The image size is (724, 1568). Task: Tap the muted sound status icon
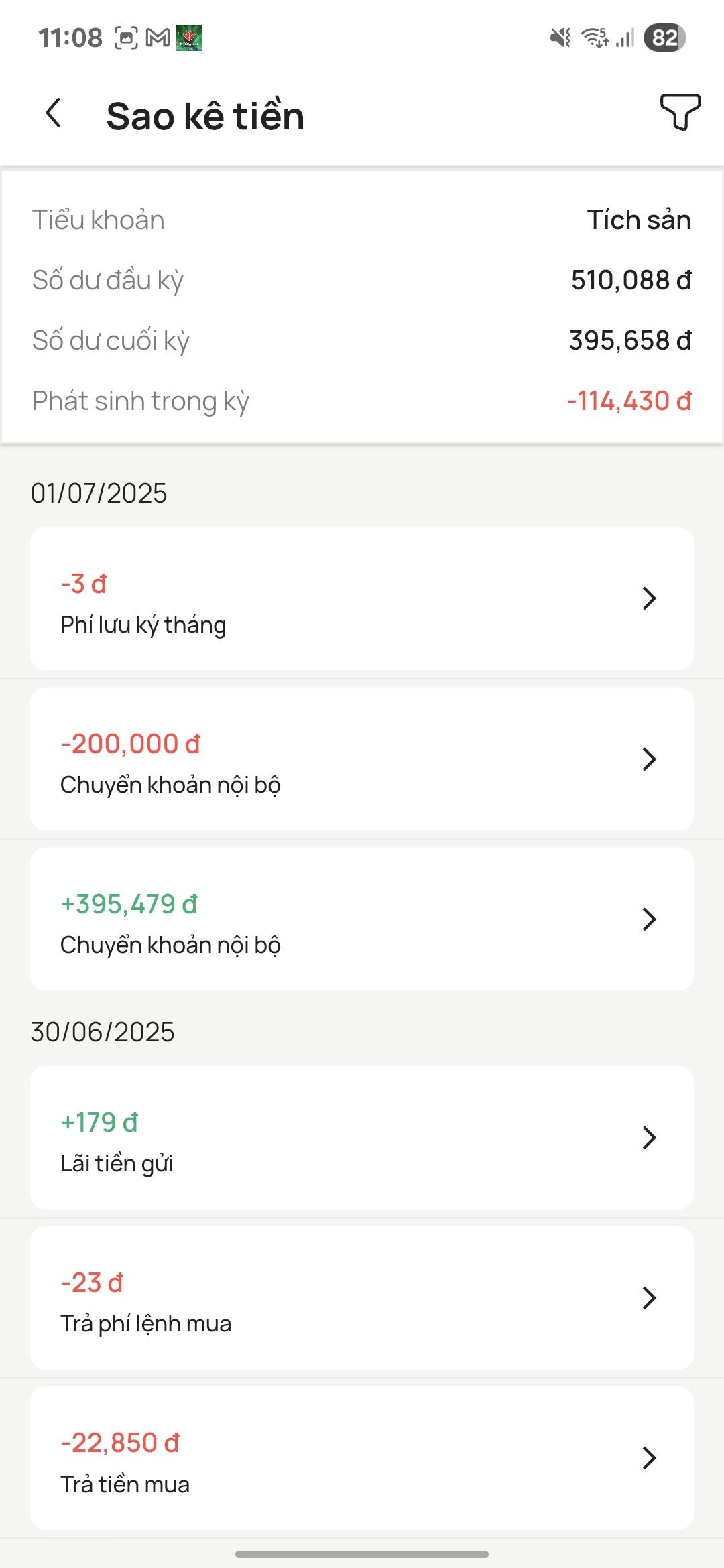click(560, 38)
